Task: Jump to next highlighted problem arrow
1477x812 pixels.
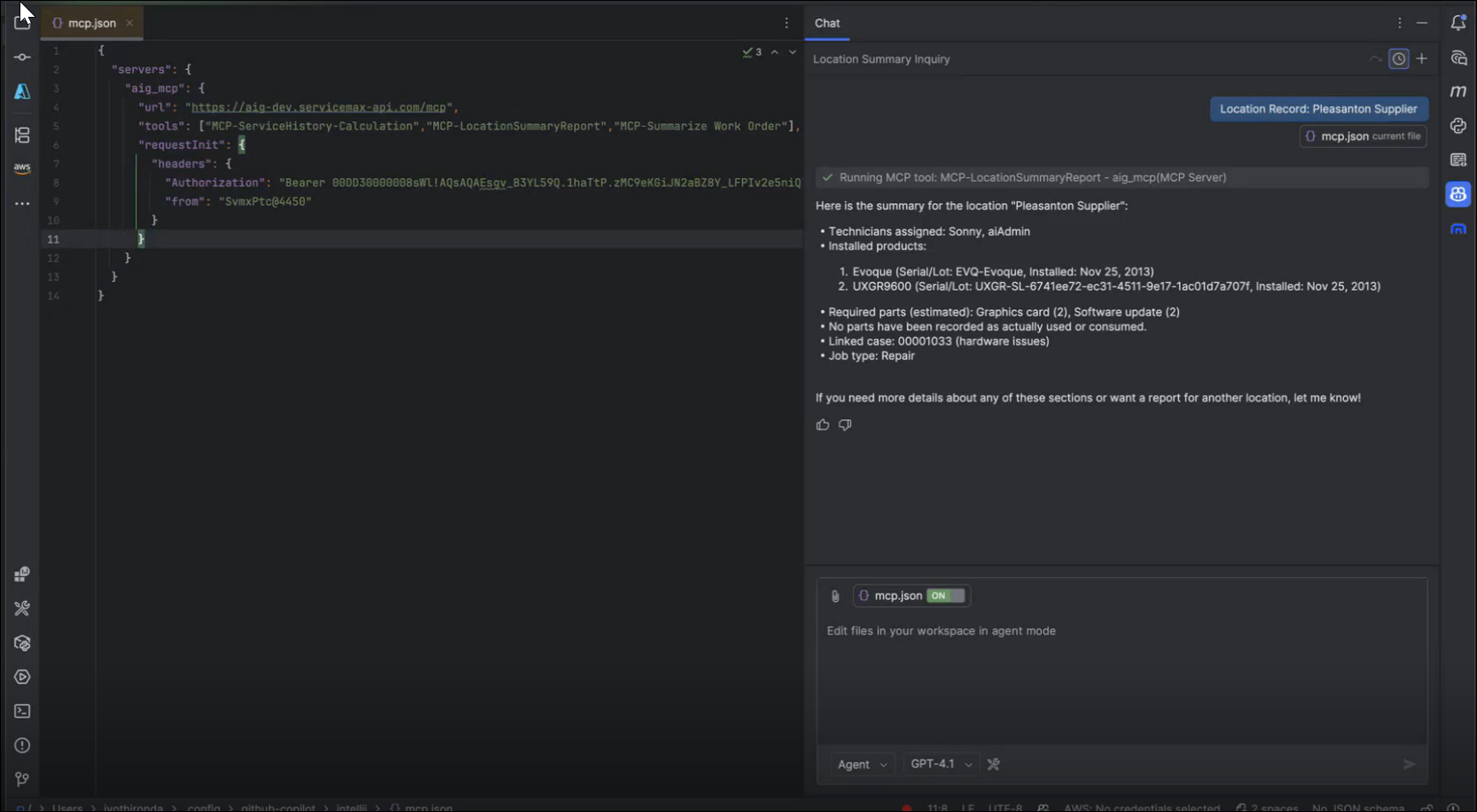Action: click(x=793, y=52)
